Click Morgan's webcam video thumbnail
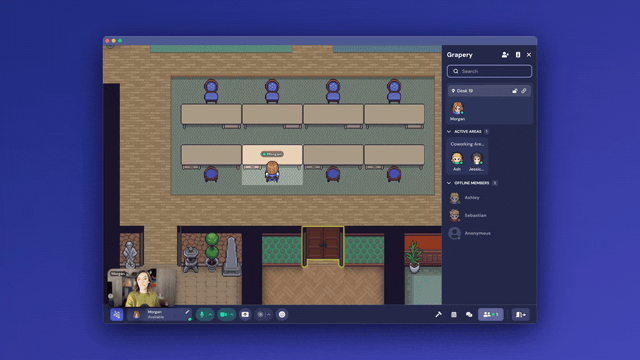Image resolution: width=640 pixels, height=360 pixels. [x=142, y=287]
